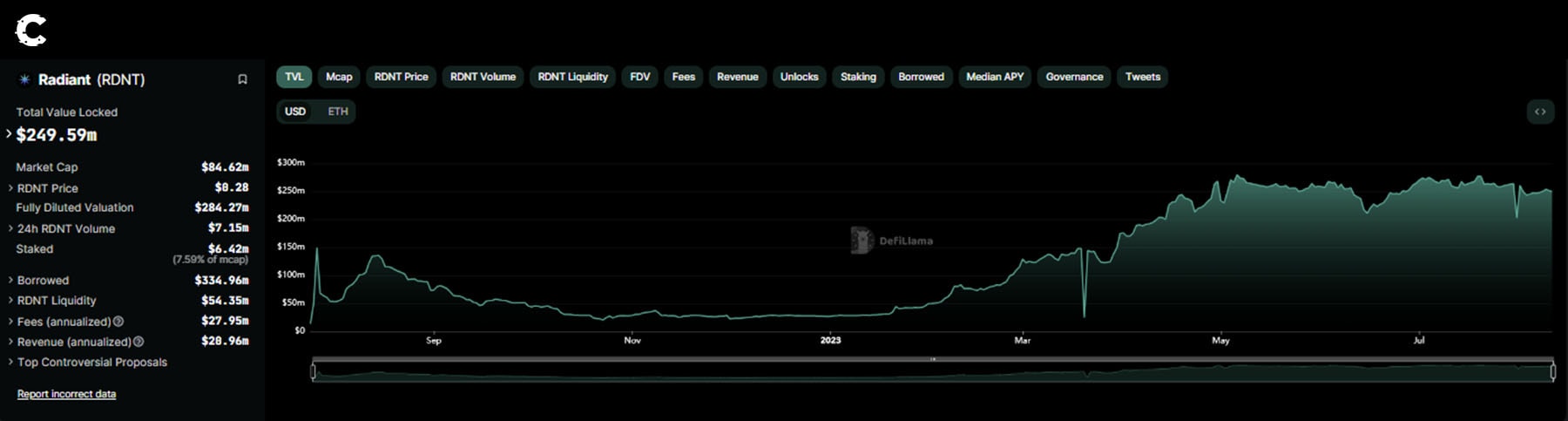
Task: Click the info icon next to Revenue (annualized)
Action: (x=139, y=343)
